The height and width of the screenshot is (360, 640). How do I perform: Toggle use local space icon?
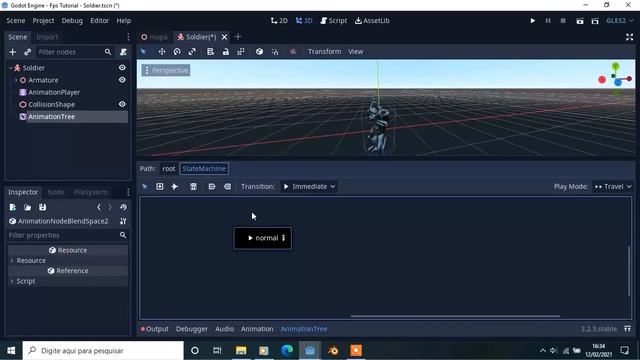(259, 51)
